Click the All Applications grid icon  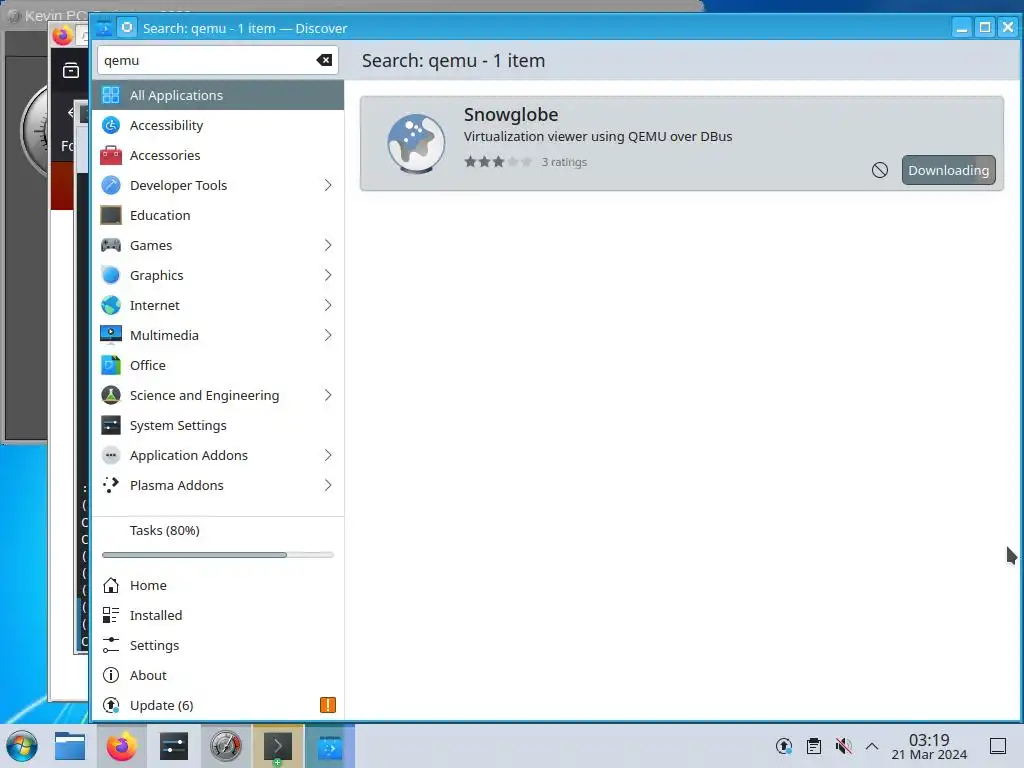click(111, 95)
